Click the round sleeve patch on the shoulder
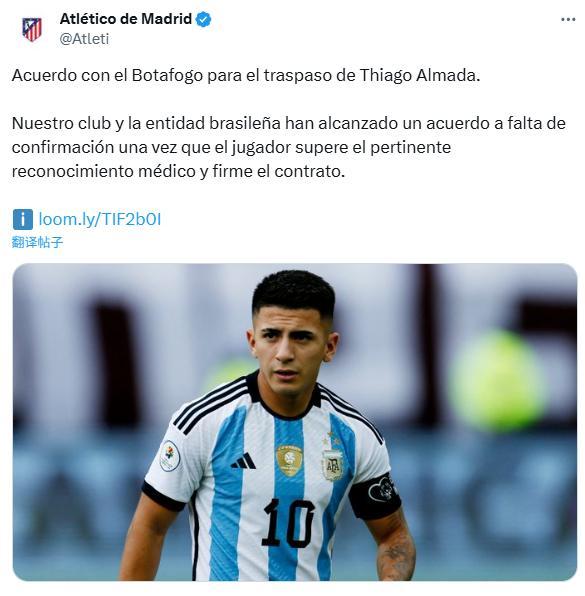 pos(170,456)
